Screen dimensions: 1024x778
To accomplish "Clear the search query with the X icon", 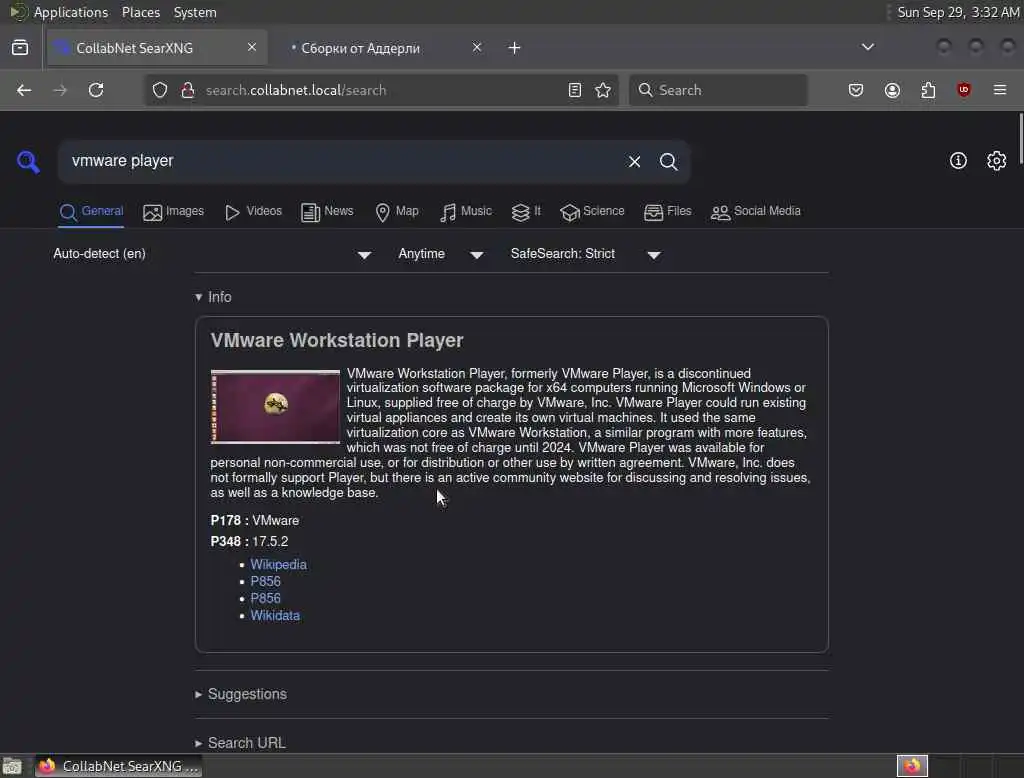I will [x=634, y=161].
